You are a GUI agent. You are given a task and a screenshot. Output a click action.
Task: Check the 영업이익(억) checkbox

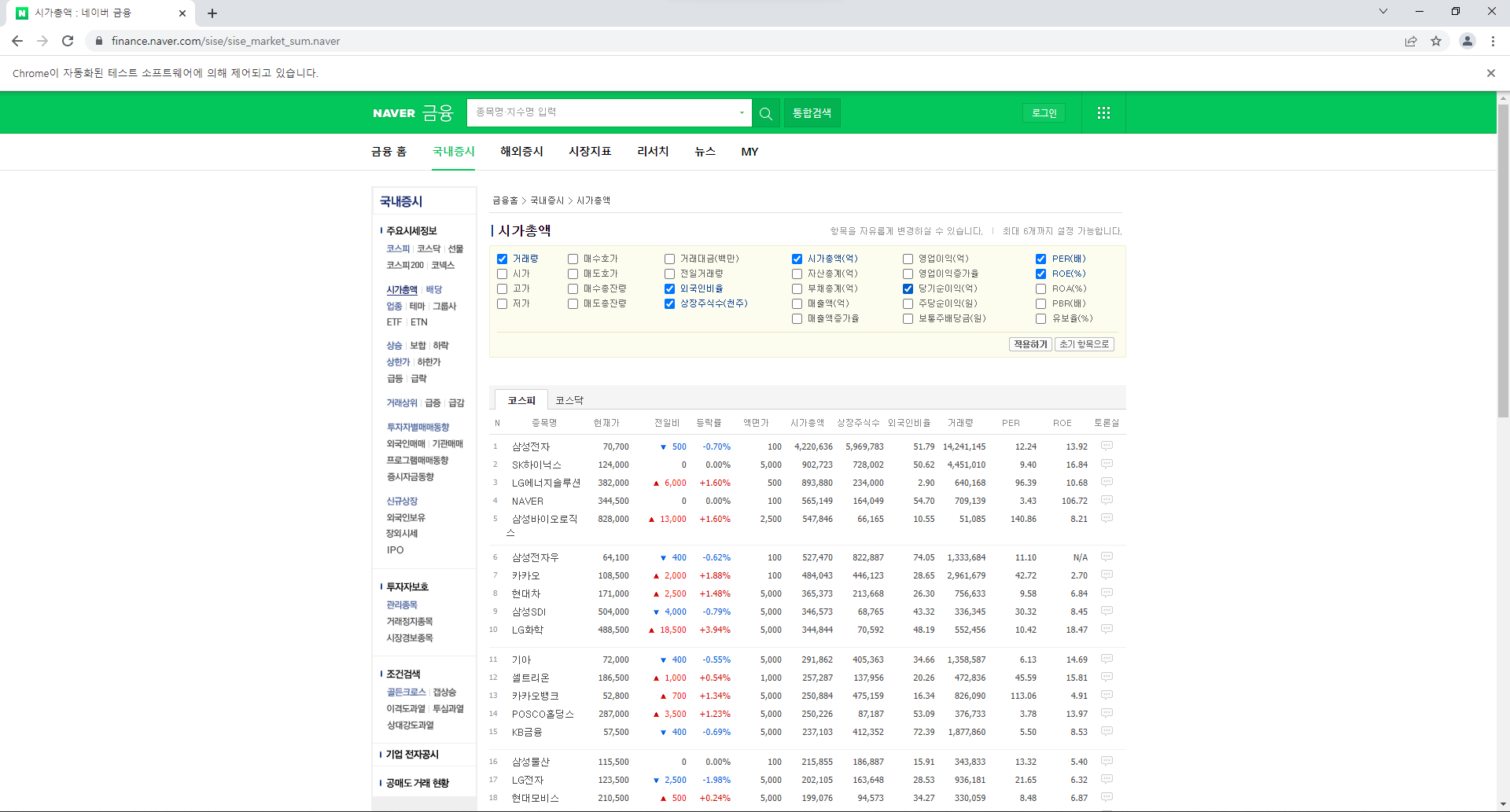[x=908, y=259]
